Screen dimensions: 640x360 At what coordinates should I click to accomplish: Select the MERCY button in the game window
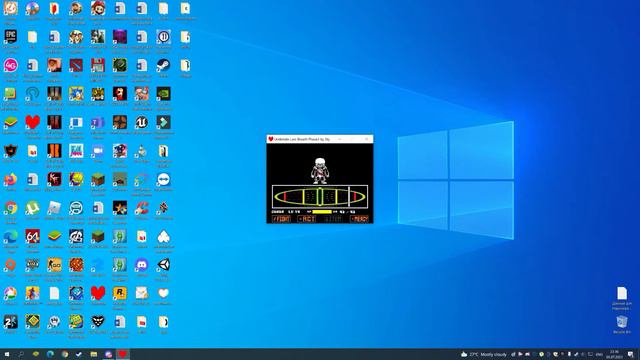pos(359,219)
